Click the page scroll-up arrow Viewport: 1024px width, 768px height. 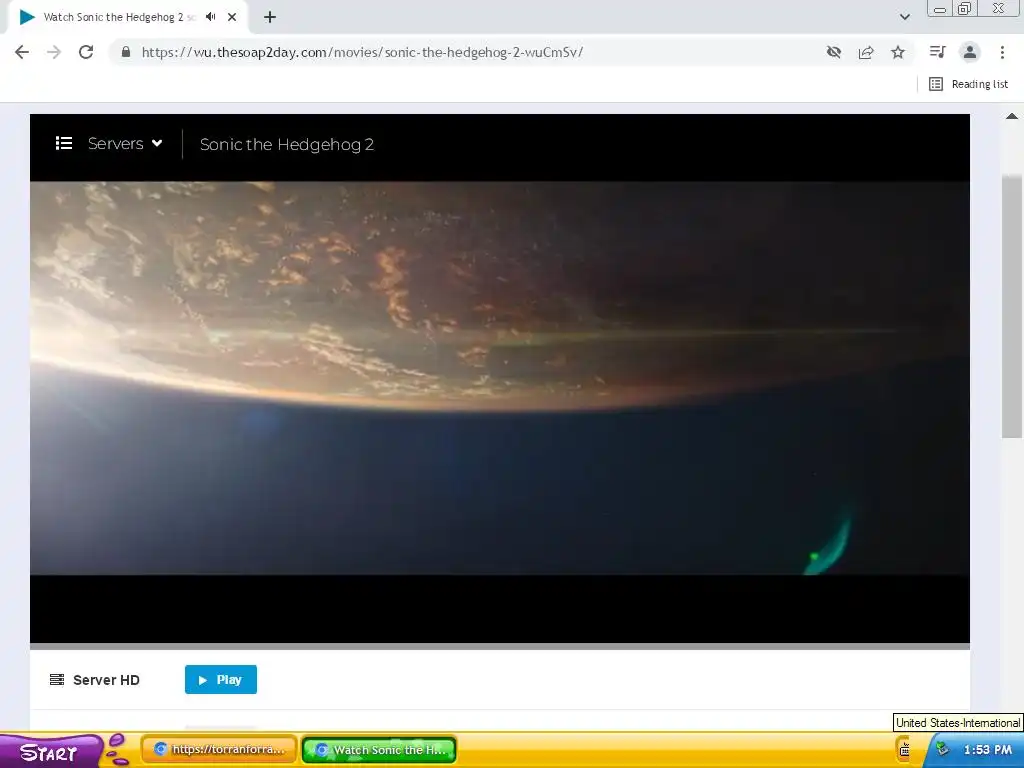tap(1012, 116)
